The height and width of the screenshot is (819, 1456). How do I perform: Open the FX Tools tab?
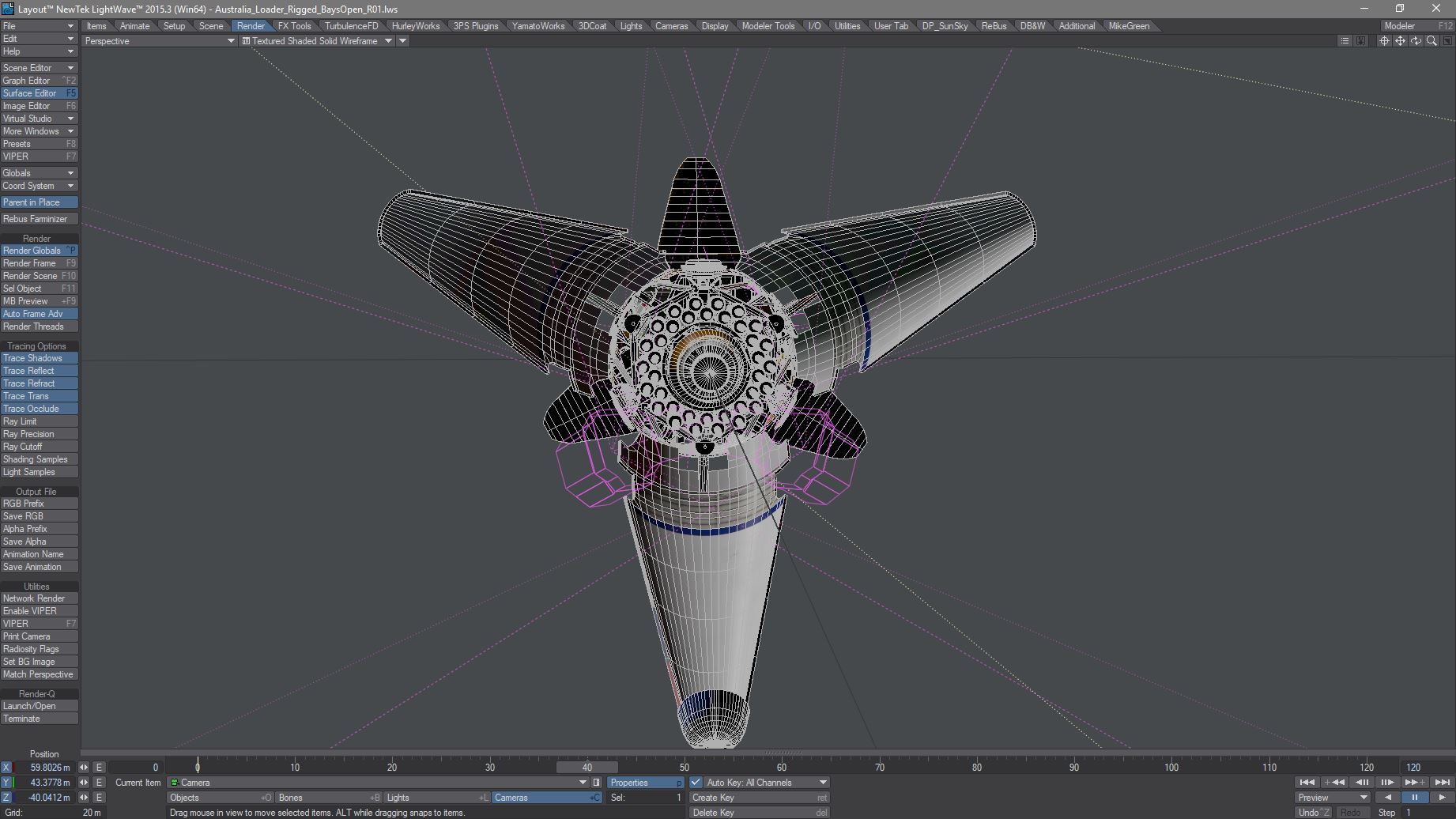(294, 26)
